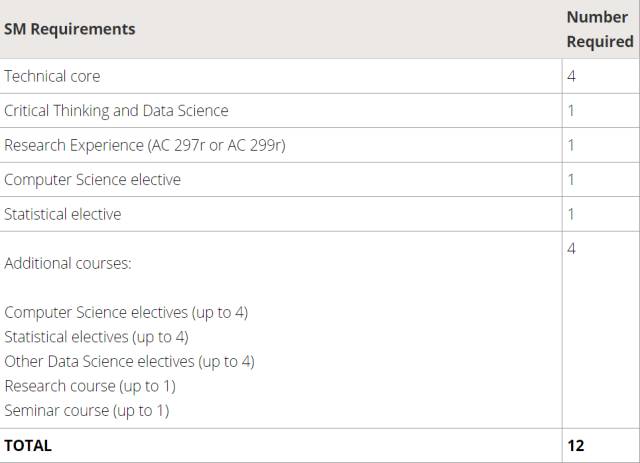
Task: Click the number 1 beside Statistical elective
Action: [x=571, y=214]
